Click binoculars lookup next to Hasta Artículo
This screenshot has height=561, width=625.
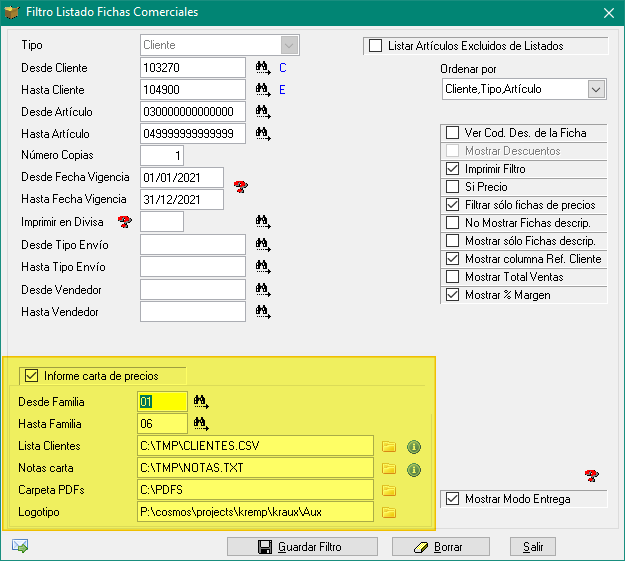[x=263, y=134]
